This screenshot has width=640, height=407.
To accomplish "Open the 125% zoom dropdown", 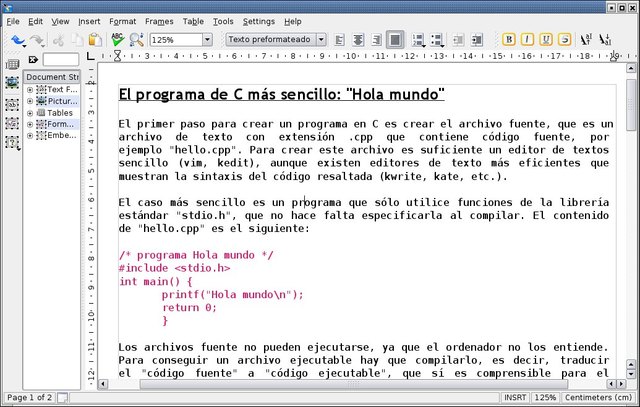I will (207, 40).
